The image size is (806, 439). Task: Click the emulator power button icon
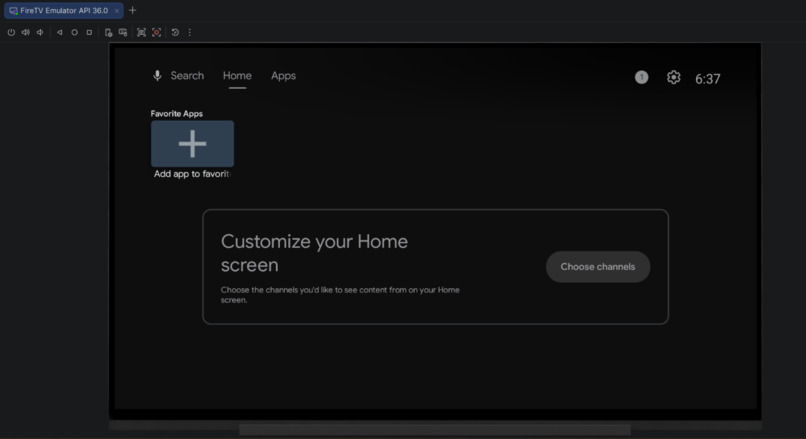[11, 32]
